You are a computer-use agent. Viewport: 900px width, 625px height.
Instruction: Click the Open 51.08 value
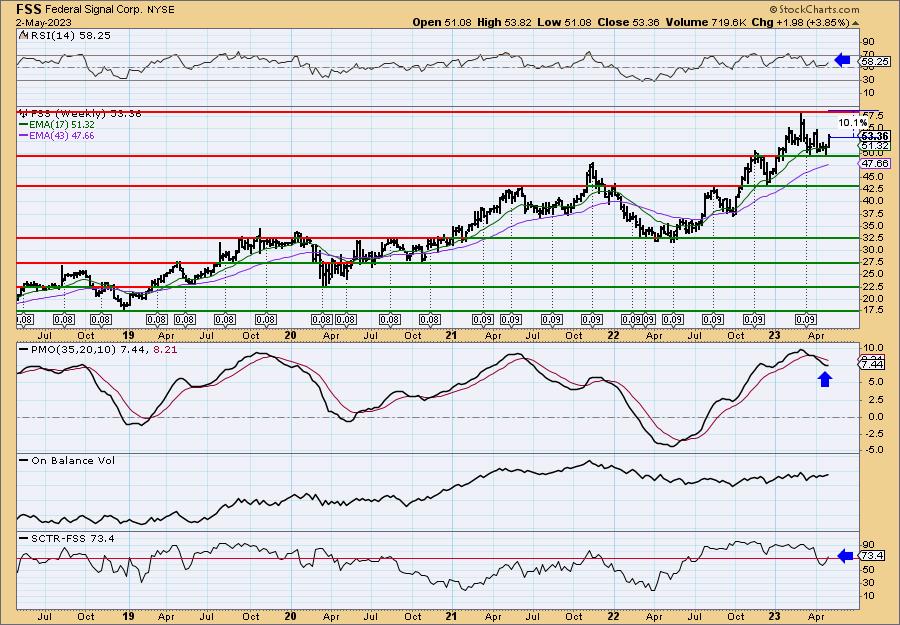coord(443,22)
